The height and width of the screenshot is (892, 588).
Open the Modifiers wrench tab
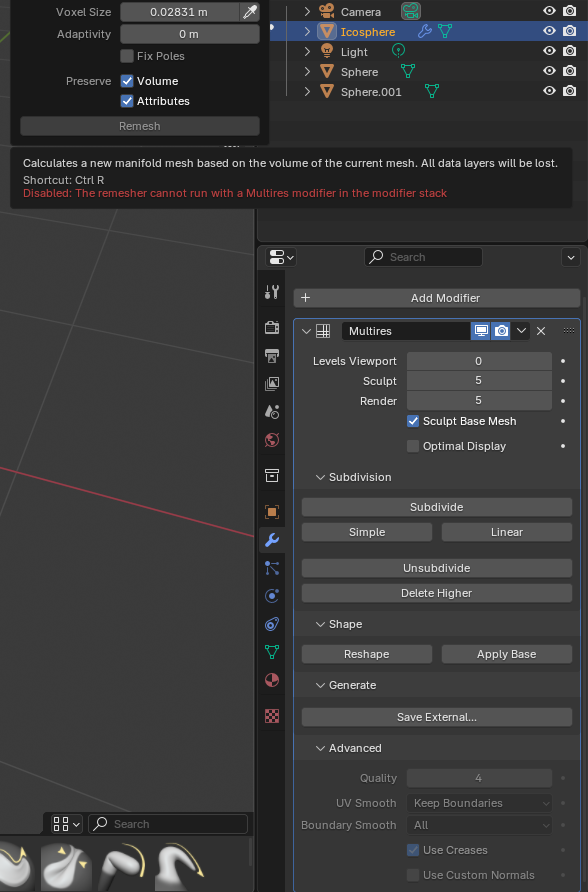pyautogui.click(x=272, y=540)
